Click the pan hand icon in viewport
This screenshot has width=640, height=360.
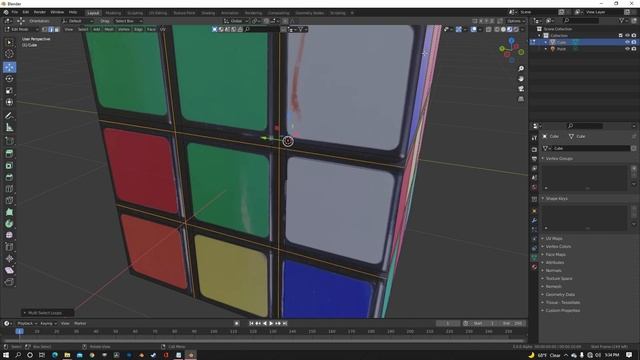(521, 79)
